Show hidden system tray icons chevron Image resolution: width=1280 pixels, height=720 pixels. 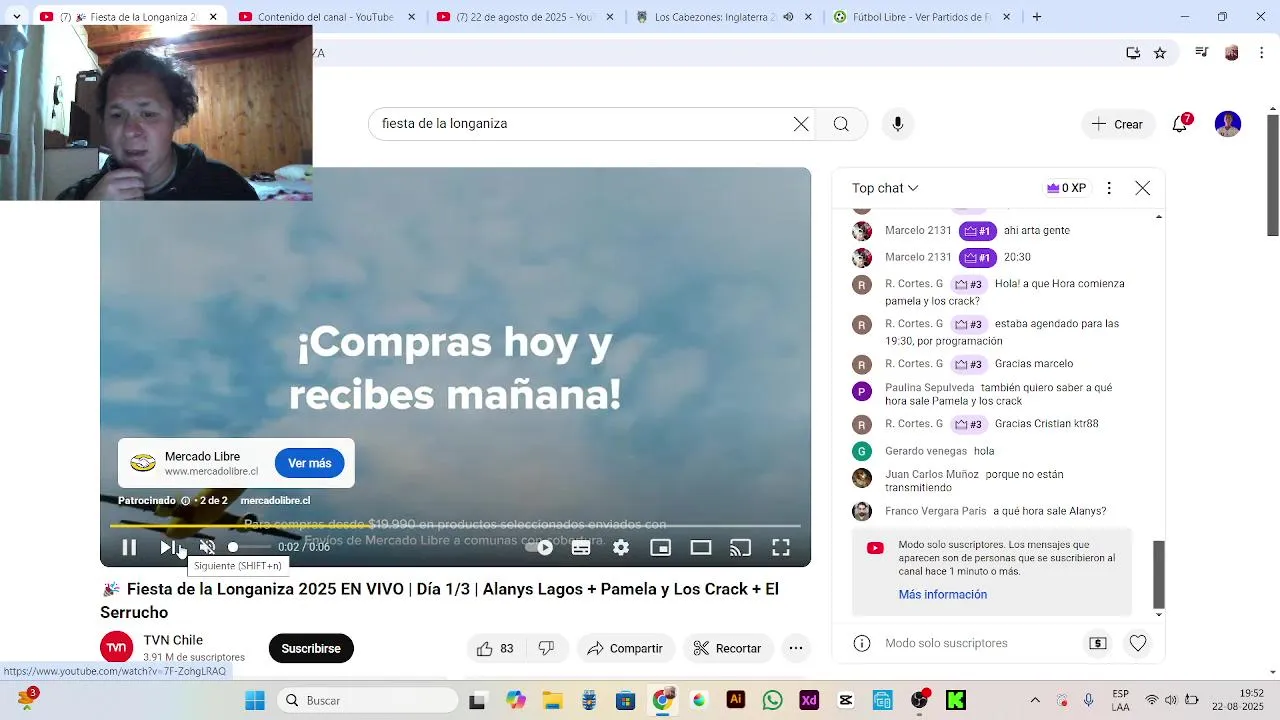point(1035,700)
